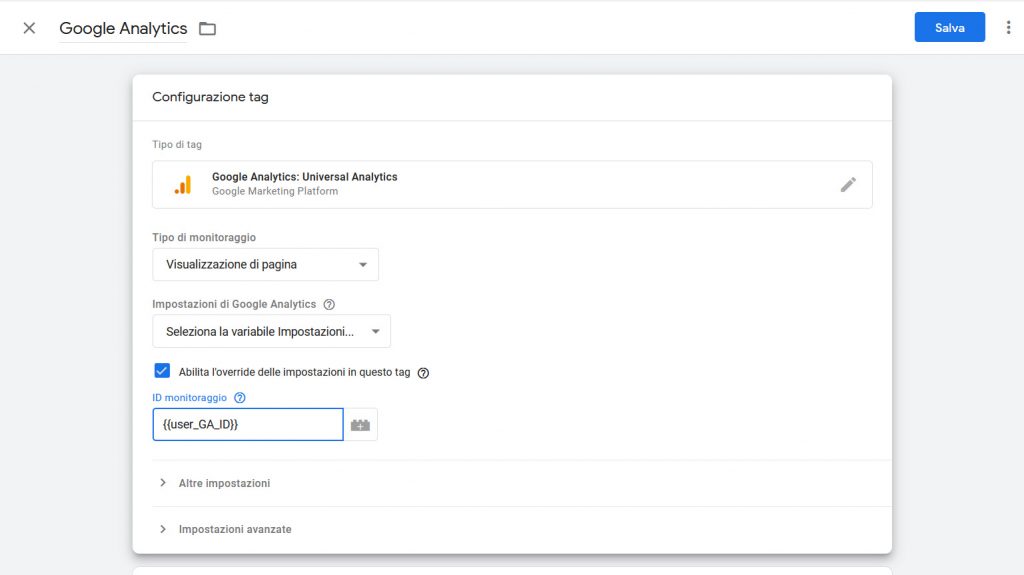Click the Tipo di tag label

177,144
